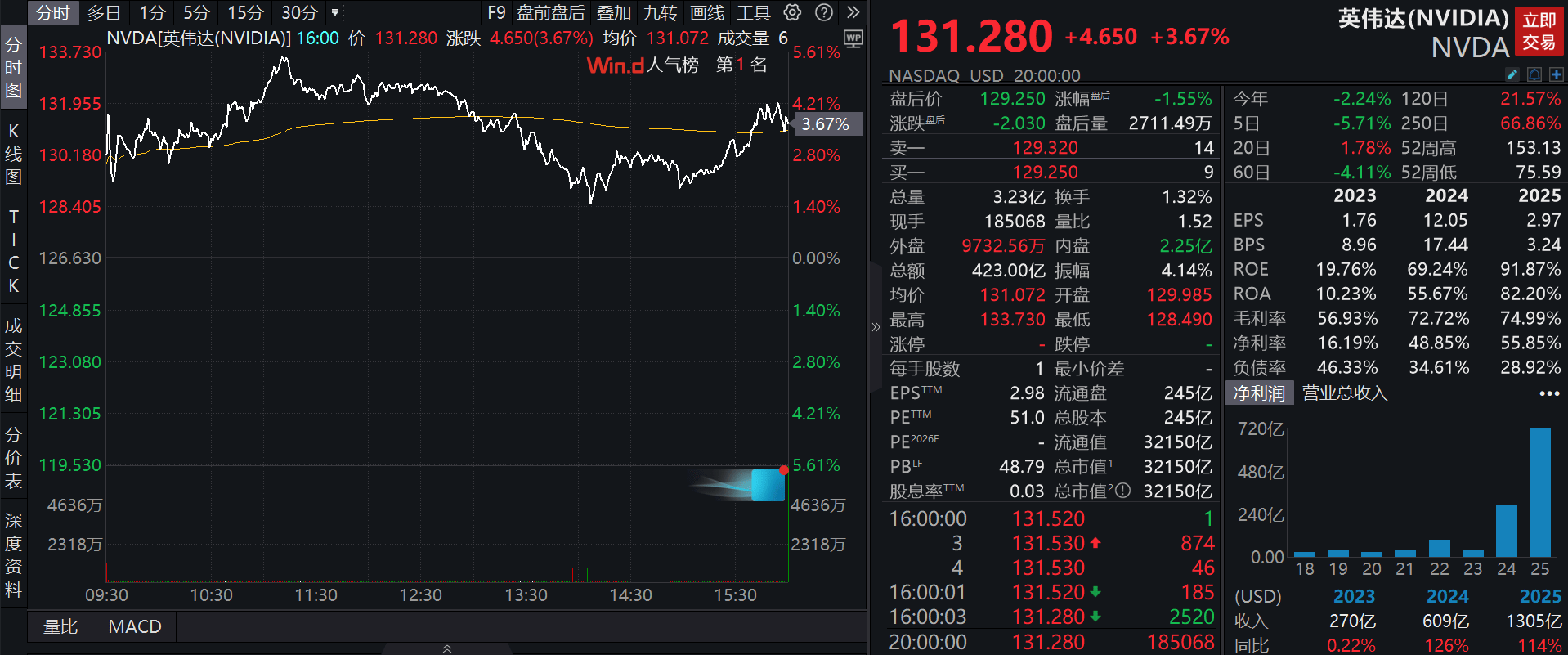
Task: Click the 2025 ROE value 91.87%
Action: (x=1530, y=269)
